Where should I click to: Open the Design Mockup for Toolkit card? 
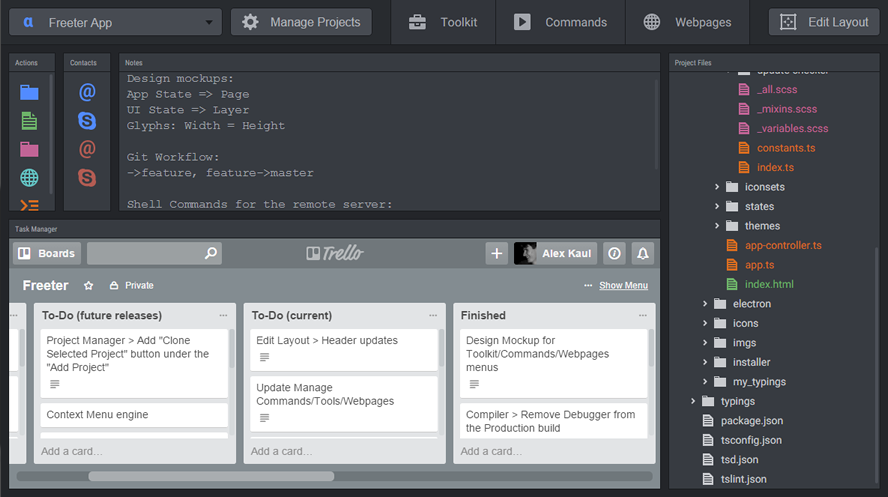[x=553, y=363]
